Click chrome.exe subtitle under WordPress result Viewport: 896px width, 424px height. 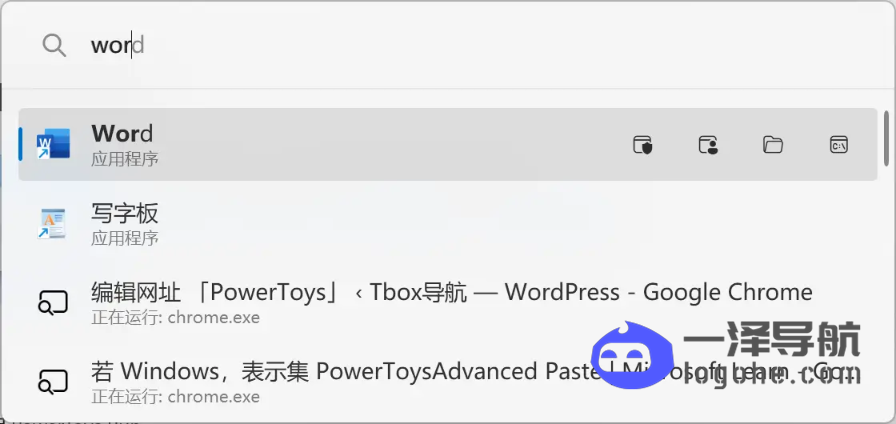175,317
